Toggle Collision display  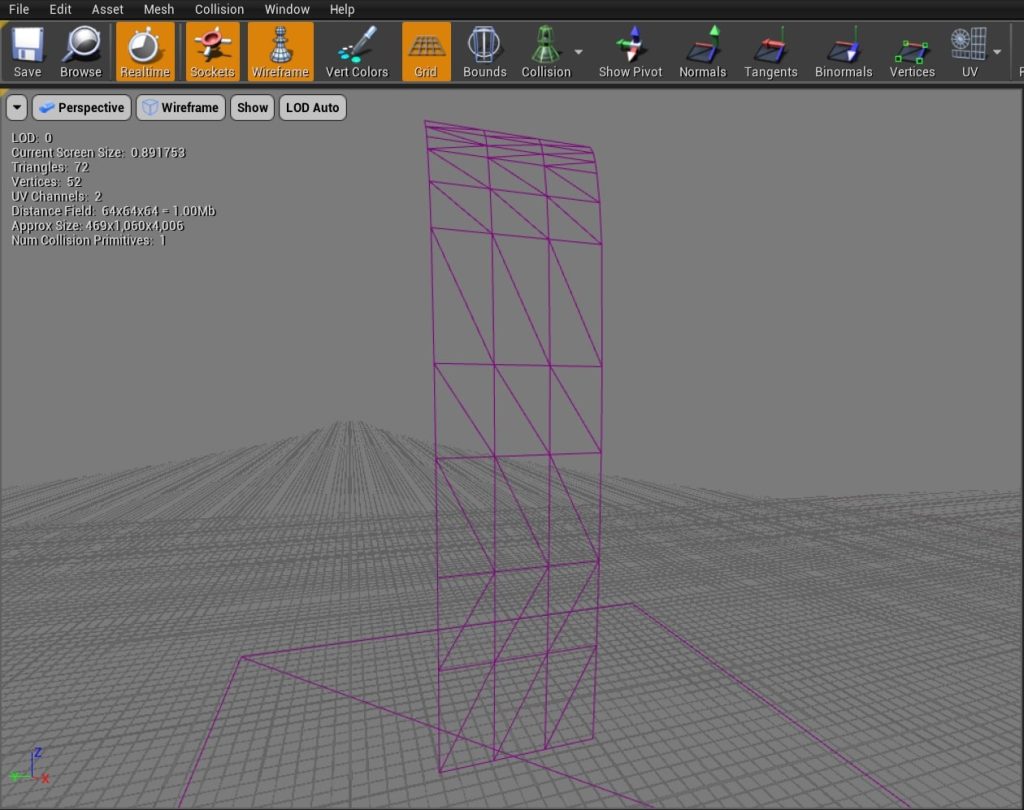[x=546, y=52]
